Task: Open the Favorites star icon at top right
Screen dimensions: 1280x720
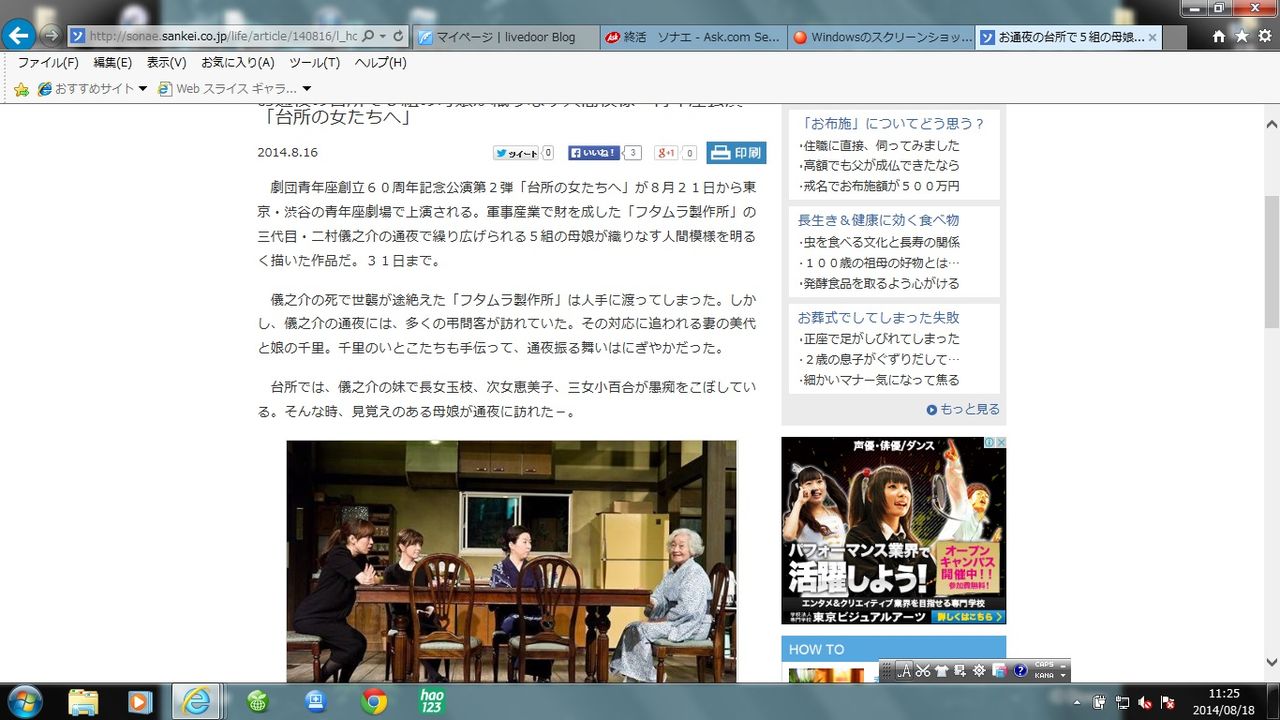Action: (1242, 36)
